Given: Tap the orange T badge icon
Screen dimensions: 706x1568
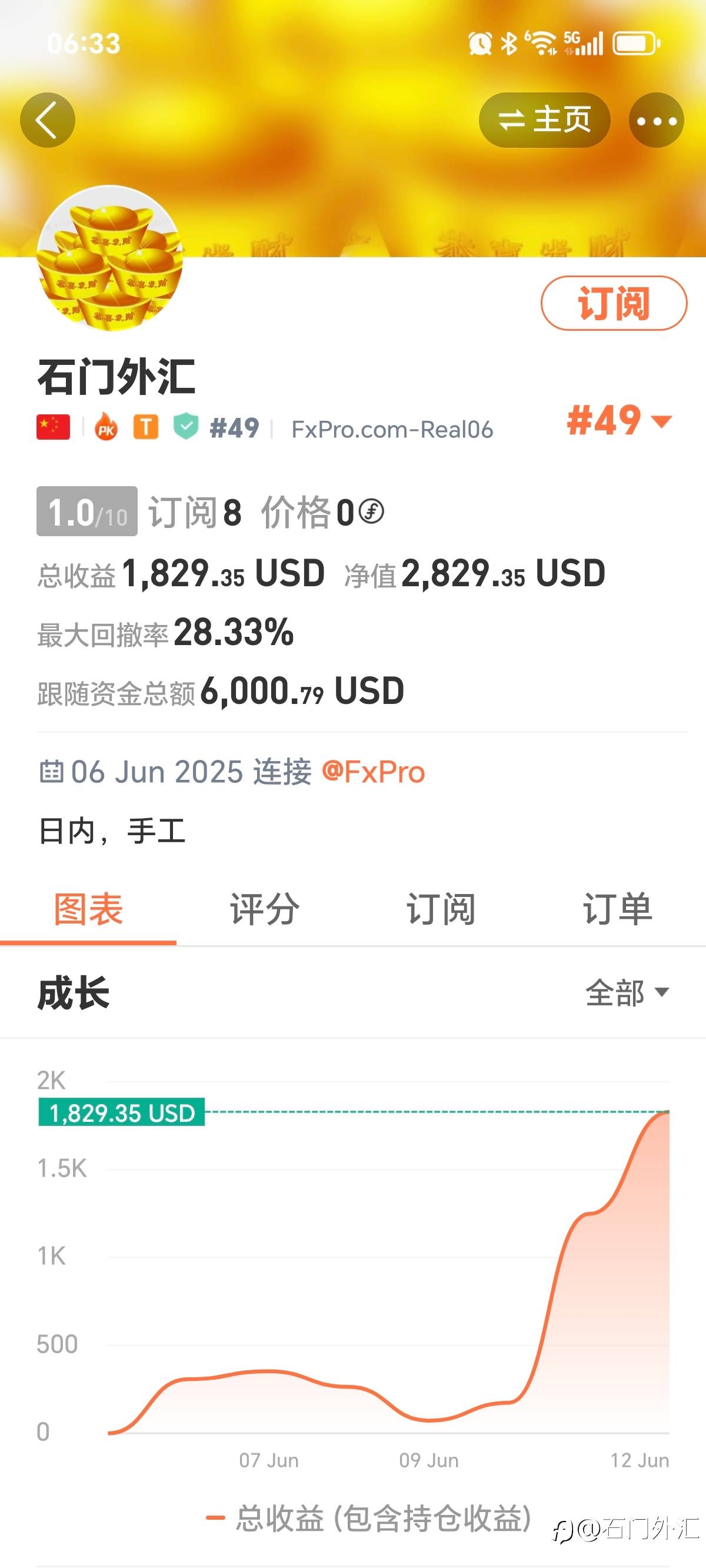Looking at the screenshot, I should (x=146, y=427).
